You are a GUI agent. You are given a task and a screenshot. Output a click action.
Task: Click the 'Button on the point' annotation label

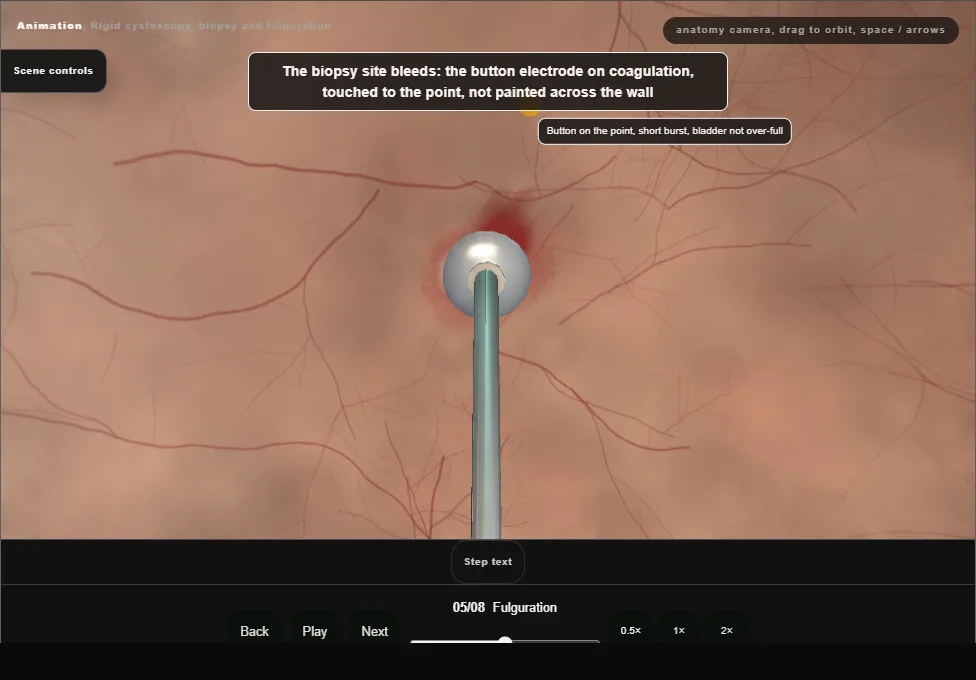click(x=665, y=131)
